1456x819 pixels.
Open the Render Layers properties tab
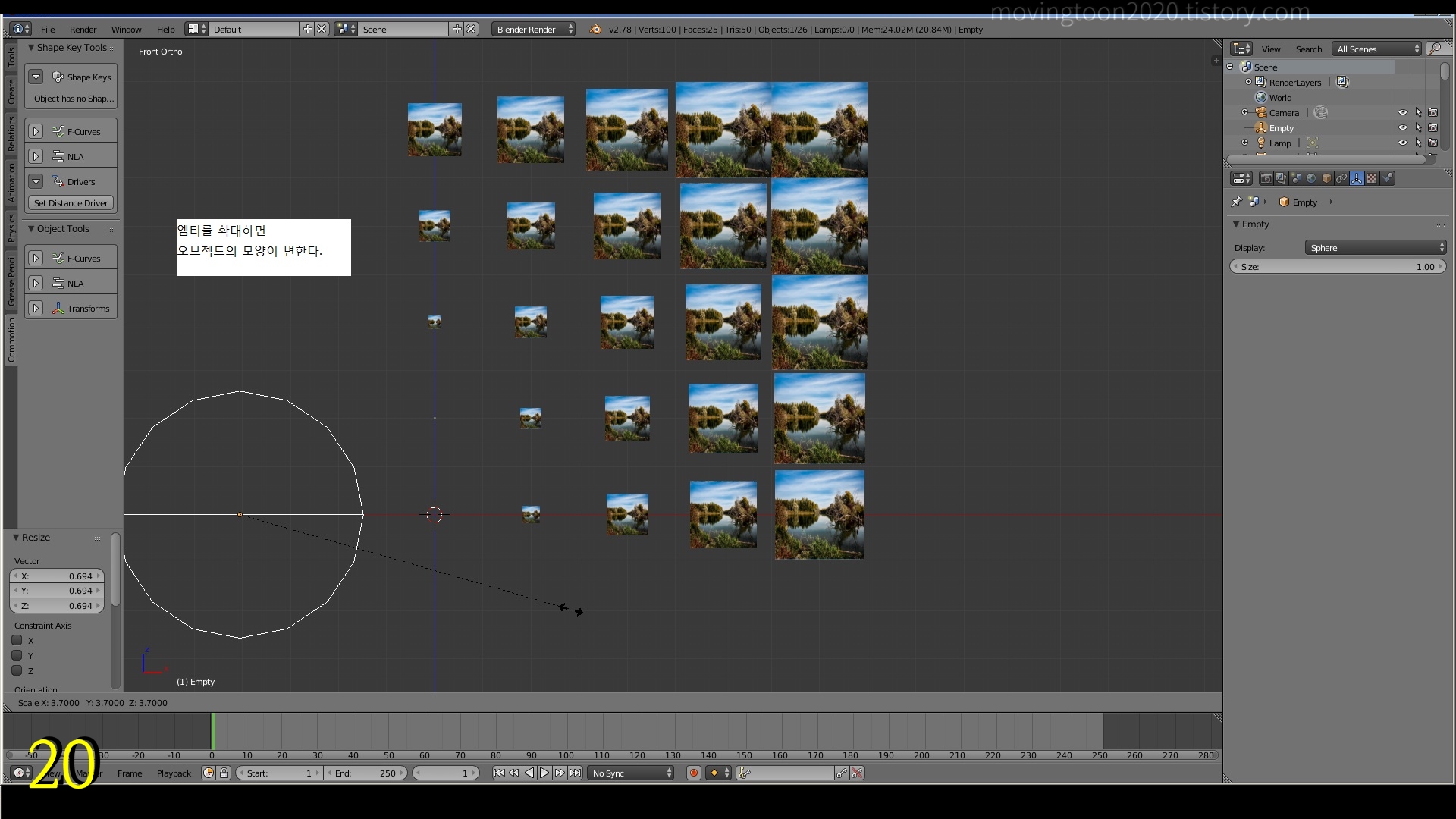pyautogui.click(x=1281, y=178)
